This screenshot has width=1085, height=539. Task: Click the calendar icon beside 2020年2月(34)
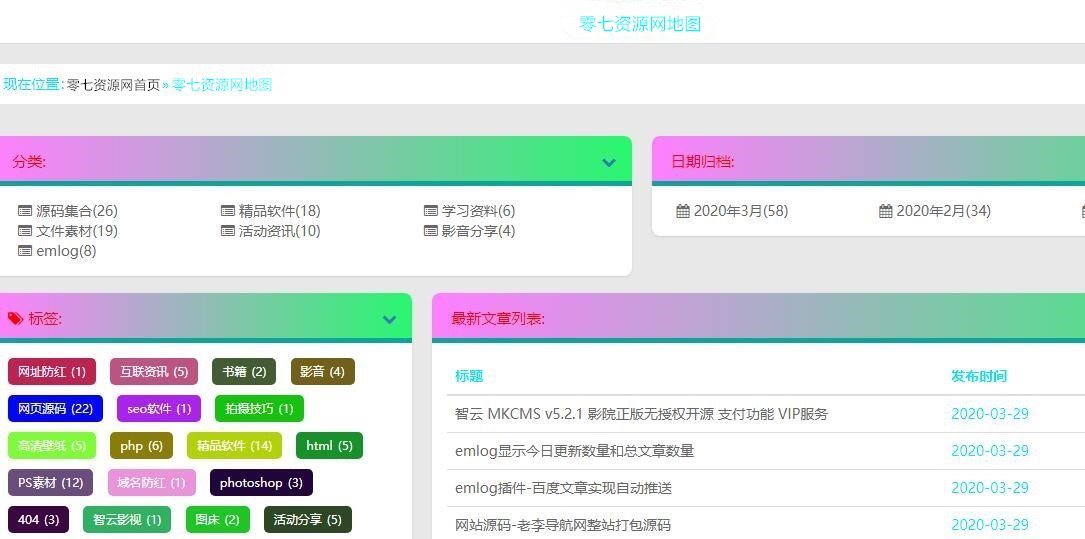click(x=885, y=211)
